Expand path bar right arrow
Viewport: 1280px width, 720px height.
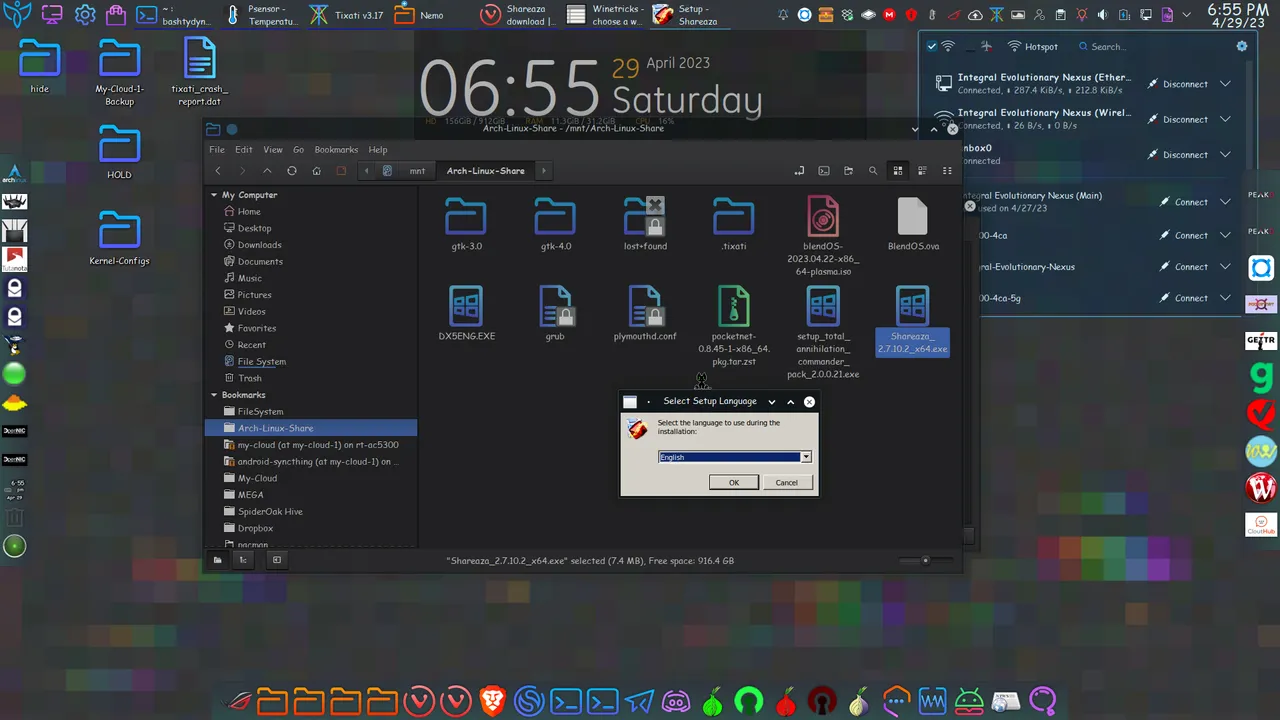pos(543,171)
